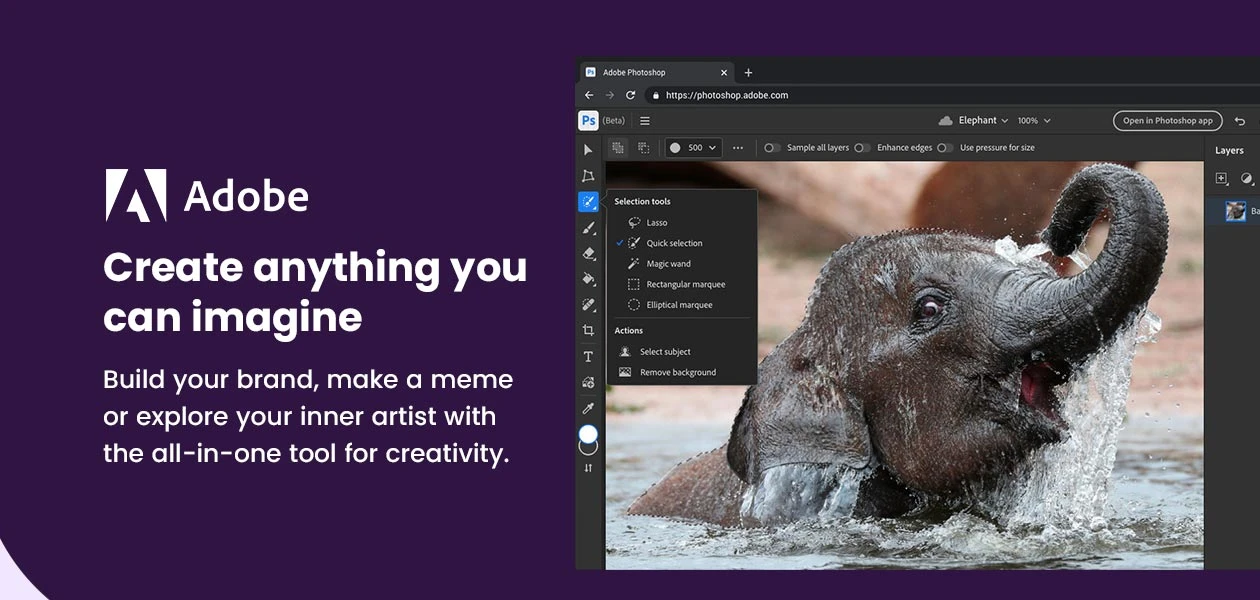Choose Magic wand from Selection tools
This screenshot has width=1260, height=600.
pyautogui.click(x=668, y=264)
